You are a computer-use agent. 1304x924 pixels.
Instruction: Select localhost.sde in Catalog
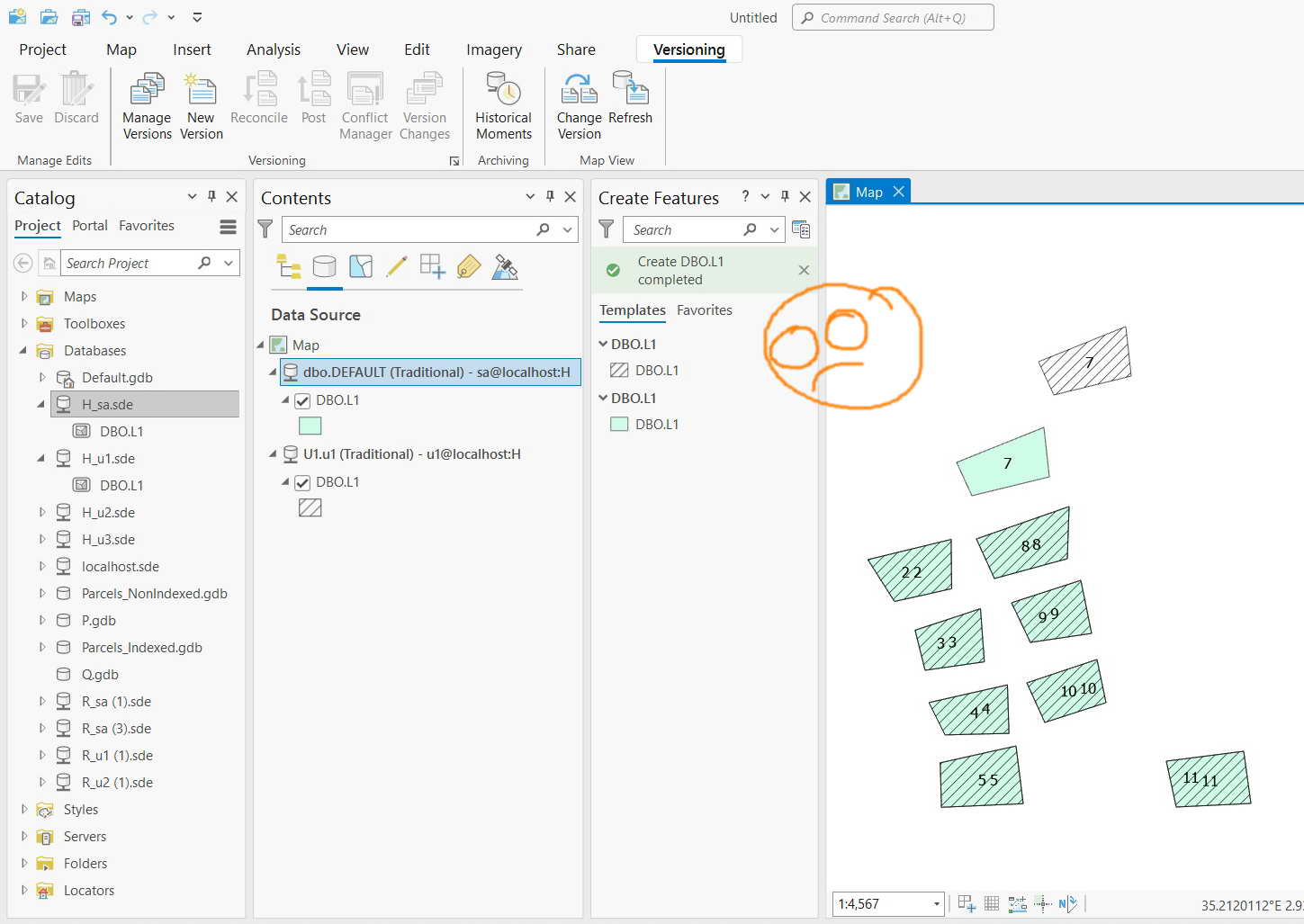tap(121, 567)
